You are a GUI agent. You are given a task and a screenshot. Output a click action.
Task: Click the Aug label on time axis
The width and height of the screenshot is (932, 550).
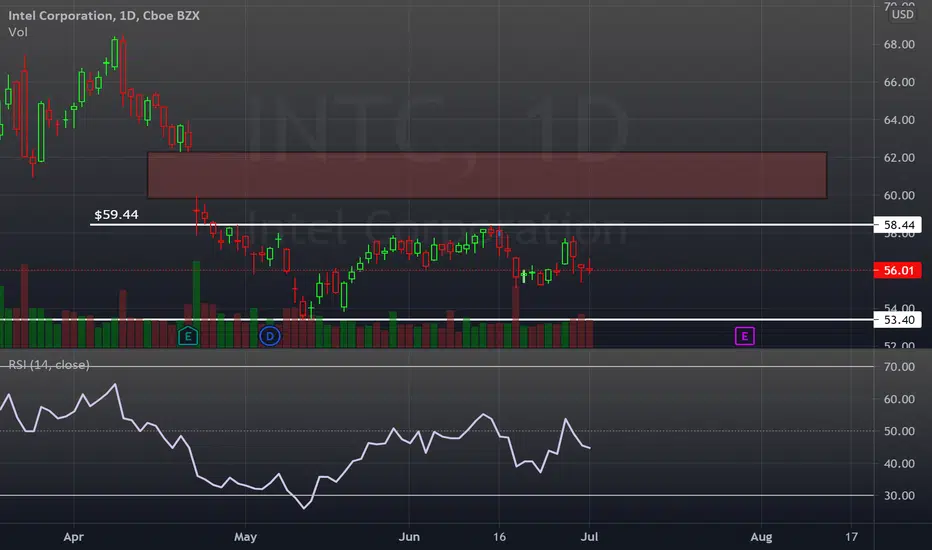pos(761,537)
